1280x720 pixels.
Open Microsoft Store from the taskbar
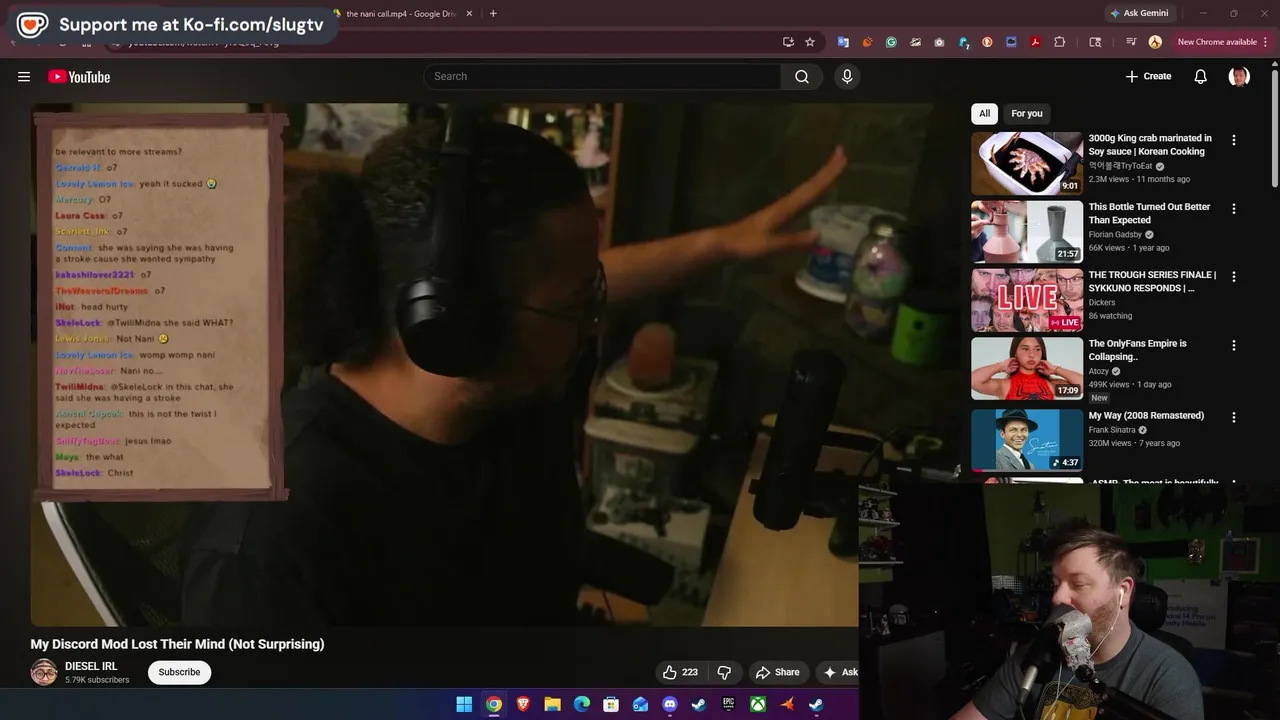(611, 705)
